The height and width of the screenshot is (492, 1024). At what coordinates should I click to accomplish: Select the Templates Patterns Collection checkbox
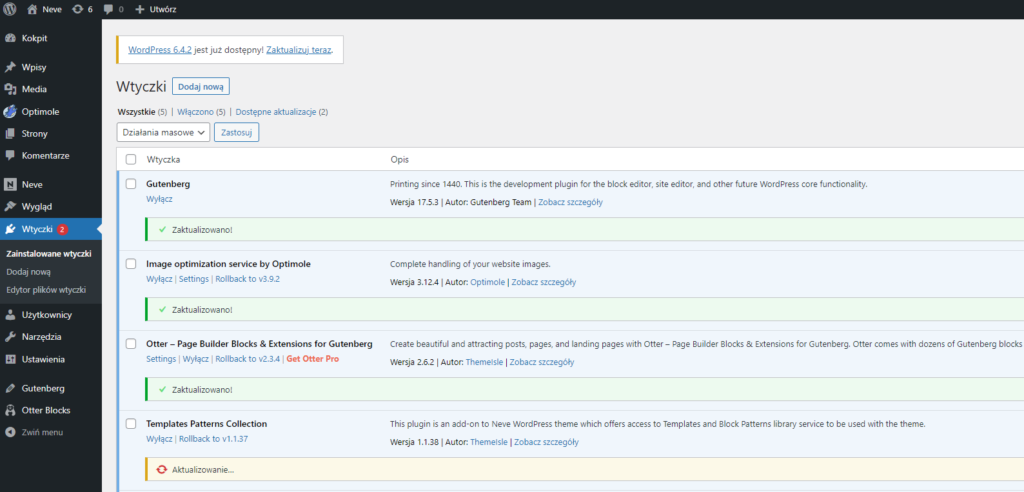(131, 424)
